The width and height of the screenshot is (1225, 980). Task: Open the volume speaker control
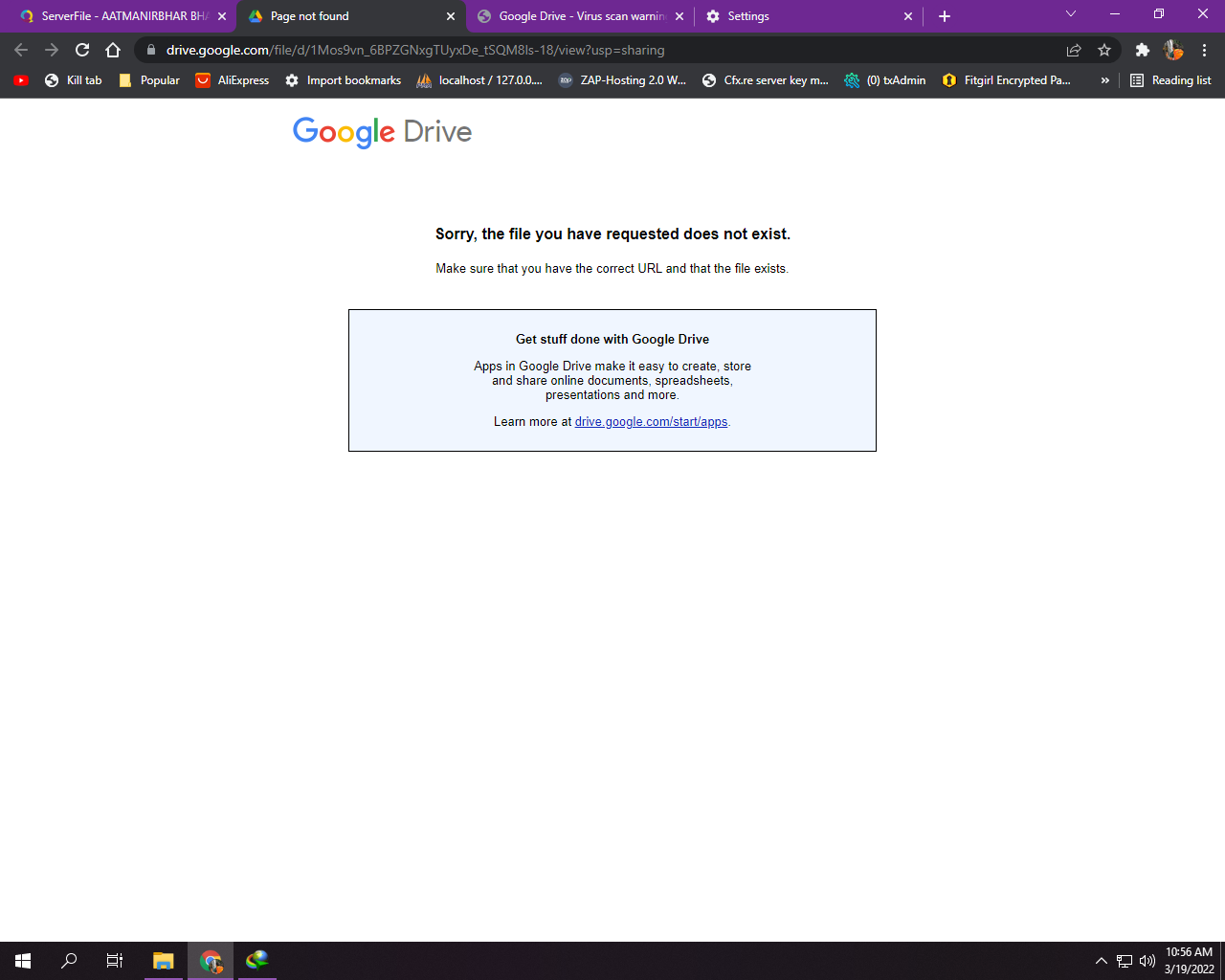pyautogui.click(x=1147, y=961)
